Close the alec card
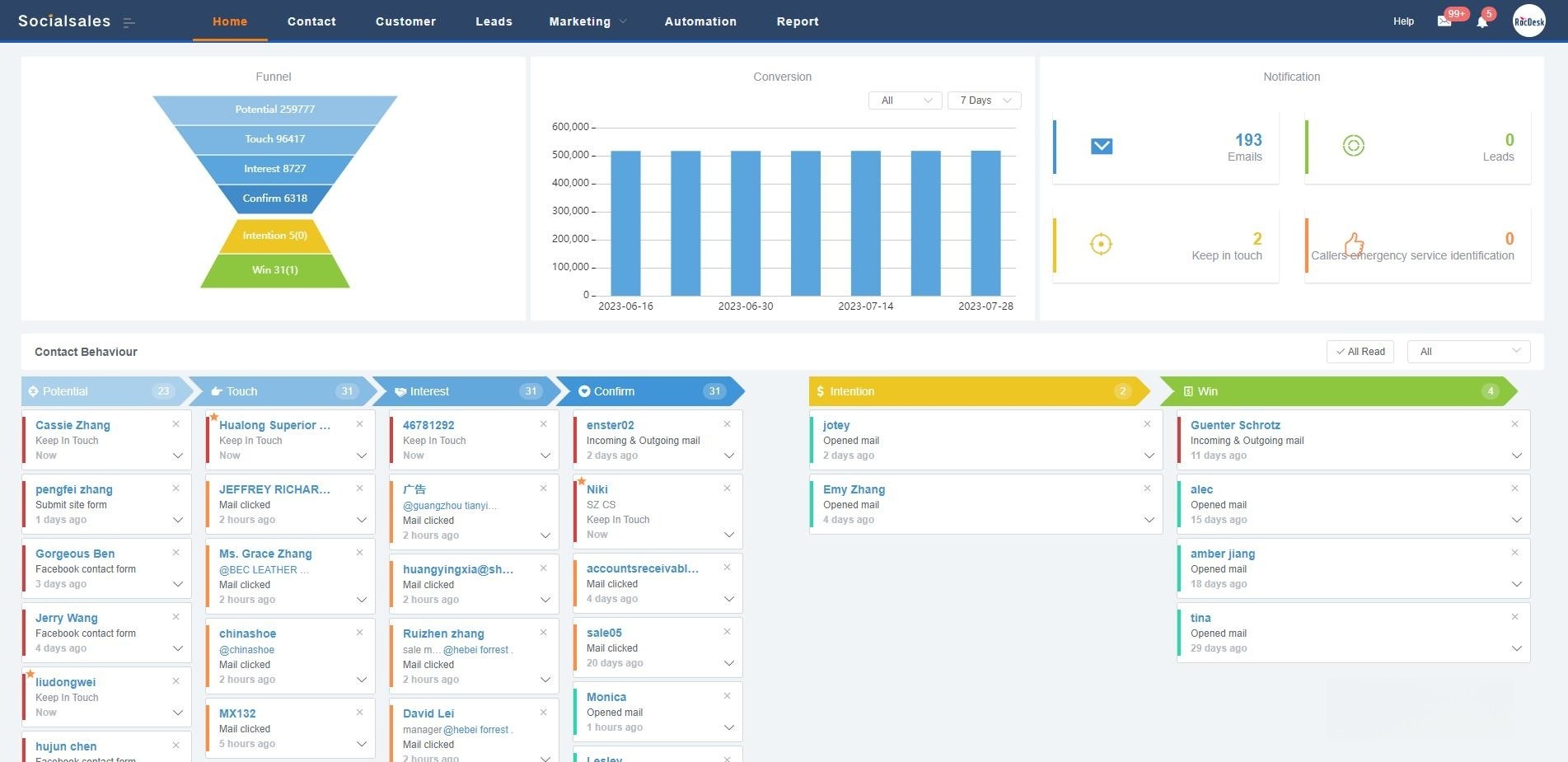This screenshot has height=762, width=1568. pyautogui.click(x=1514, y=489)
